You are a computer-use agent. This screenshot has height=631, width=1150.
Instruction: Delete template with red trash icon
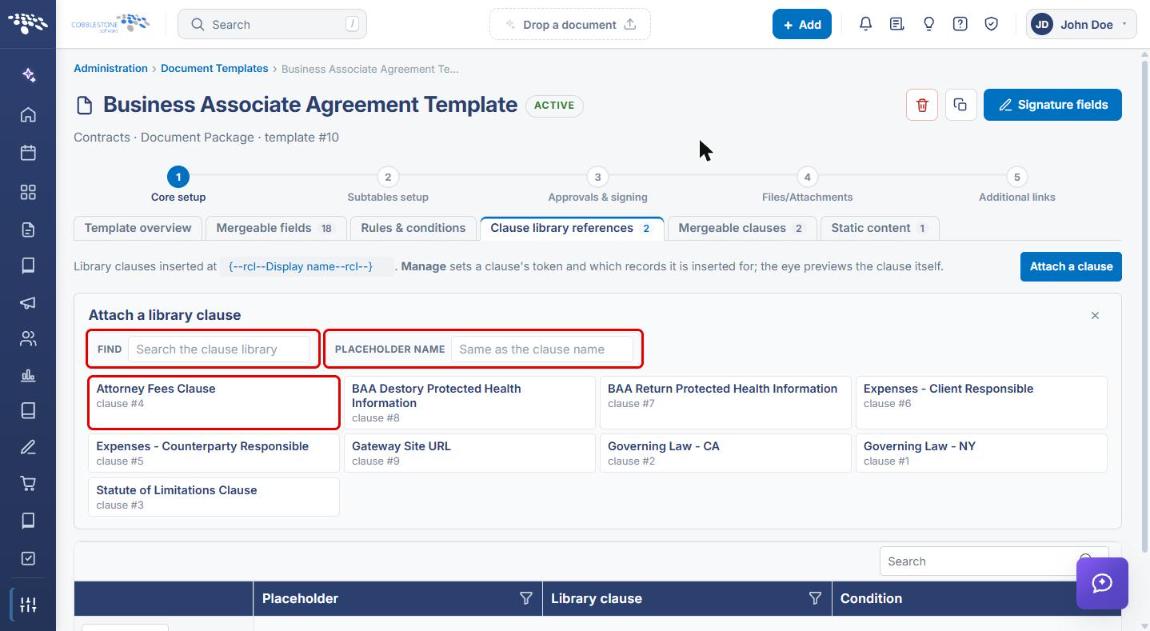922,105
